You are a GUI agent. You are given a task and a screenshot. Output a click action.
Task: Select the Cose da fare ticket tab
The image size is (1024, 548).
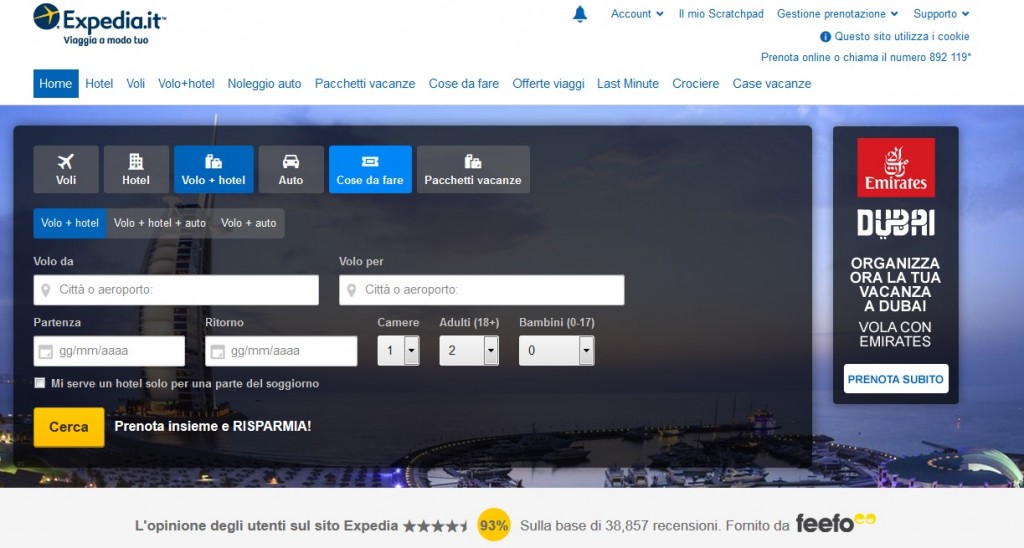(370, 169)
